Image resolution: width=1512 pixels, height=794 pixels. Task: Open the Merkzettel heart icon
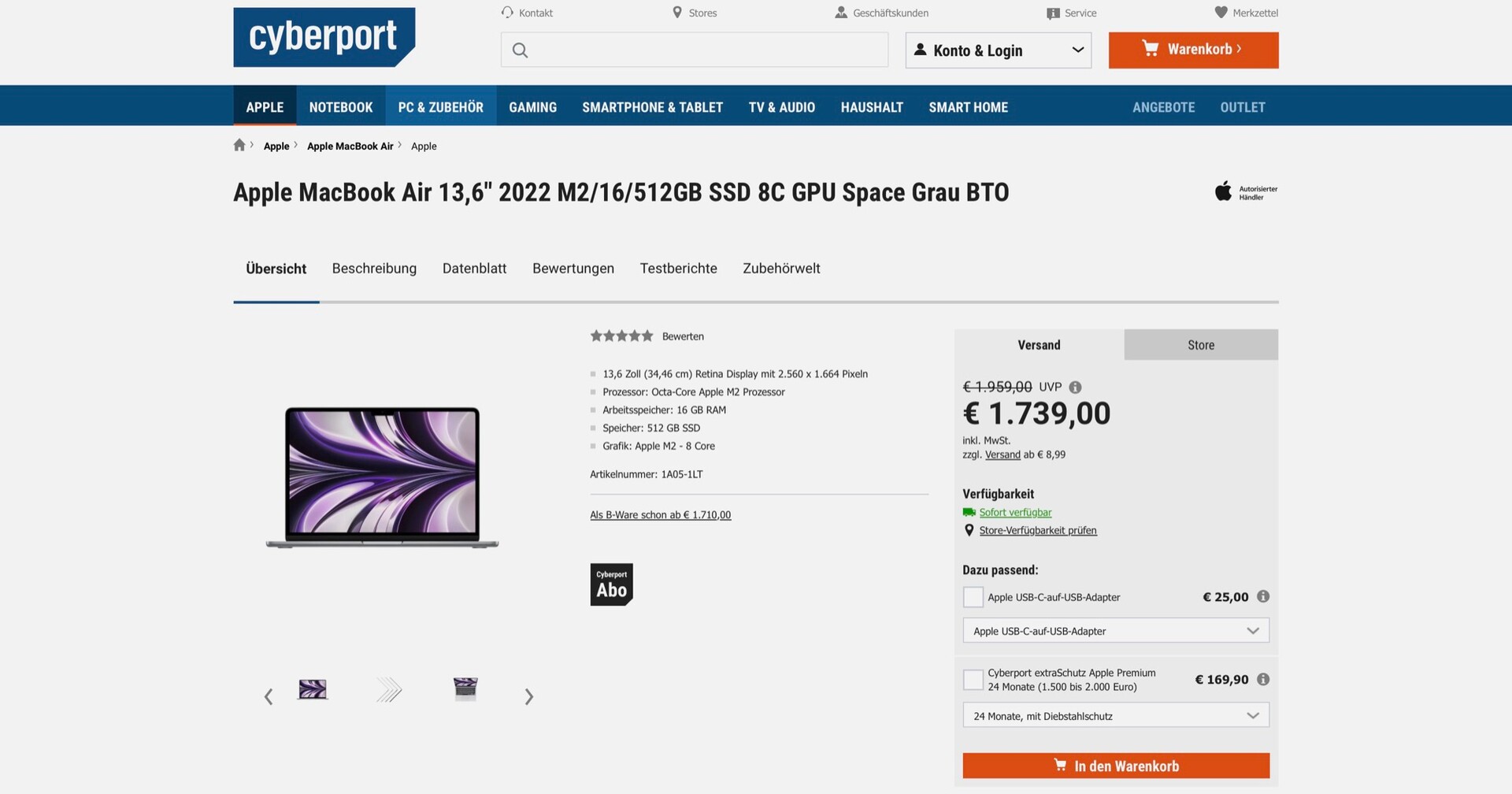tap(1221, 13)
